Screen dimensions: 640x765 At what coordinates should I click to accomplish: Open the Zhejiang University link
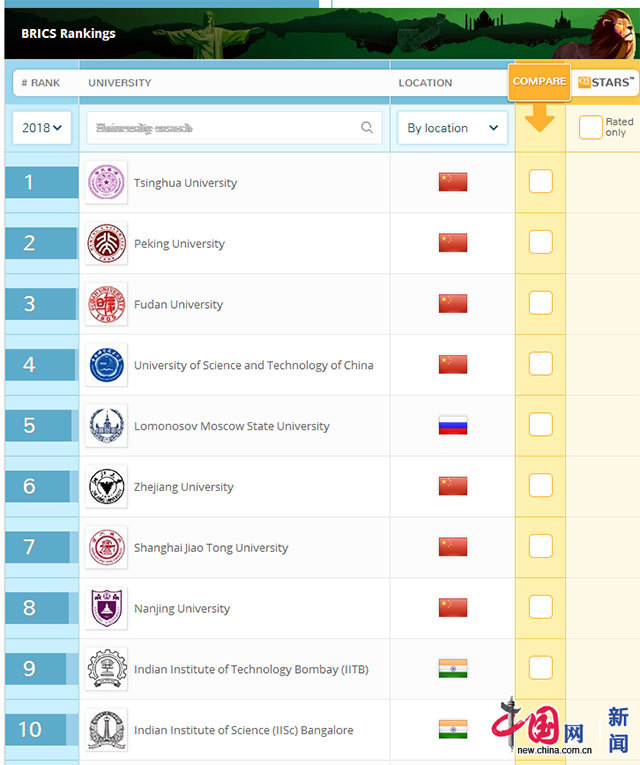pyautogui.click(x=184, y=487)
